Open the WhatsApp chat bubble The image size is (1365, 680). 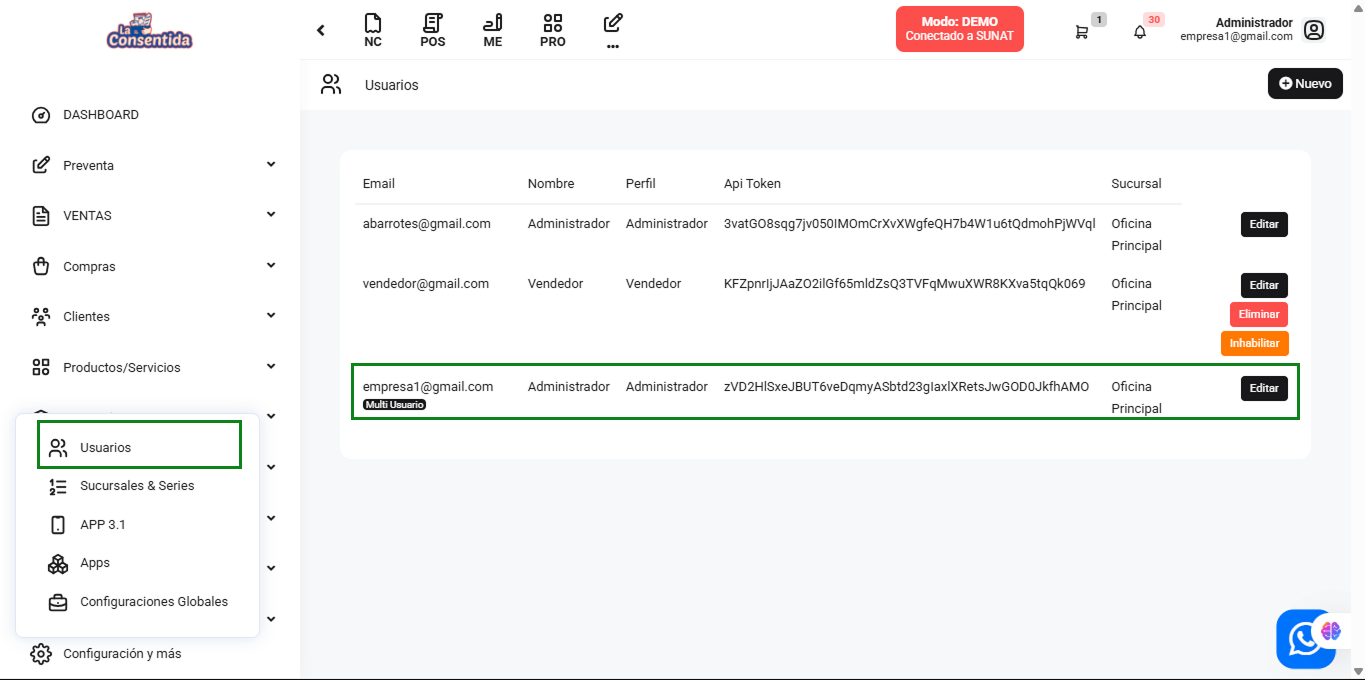tap(1304, 639)
